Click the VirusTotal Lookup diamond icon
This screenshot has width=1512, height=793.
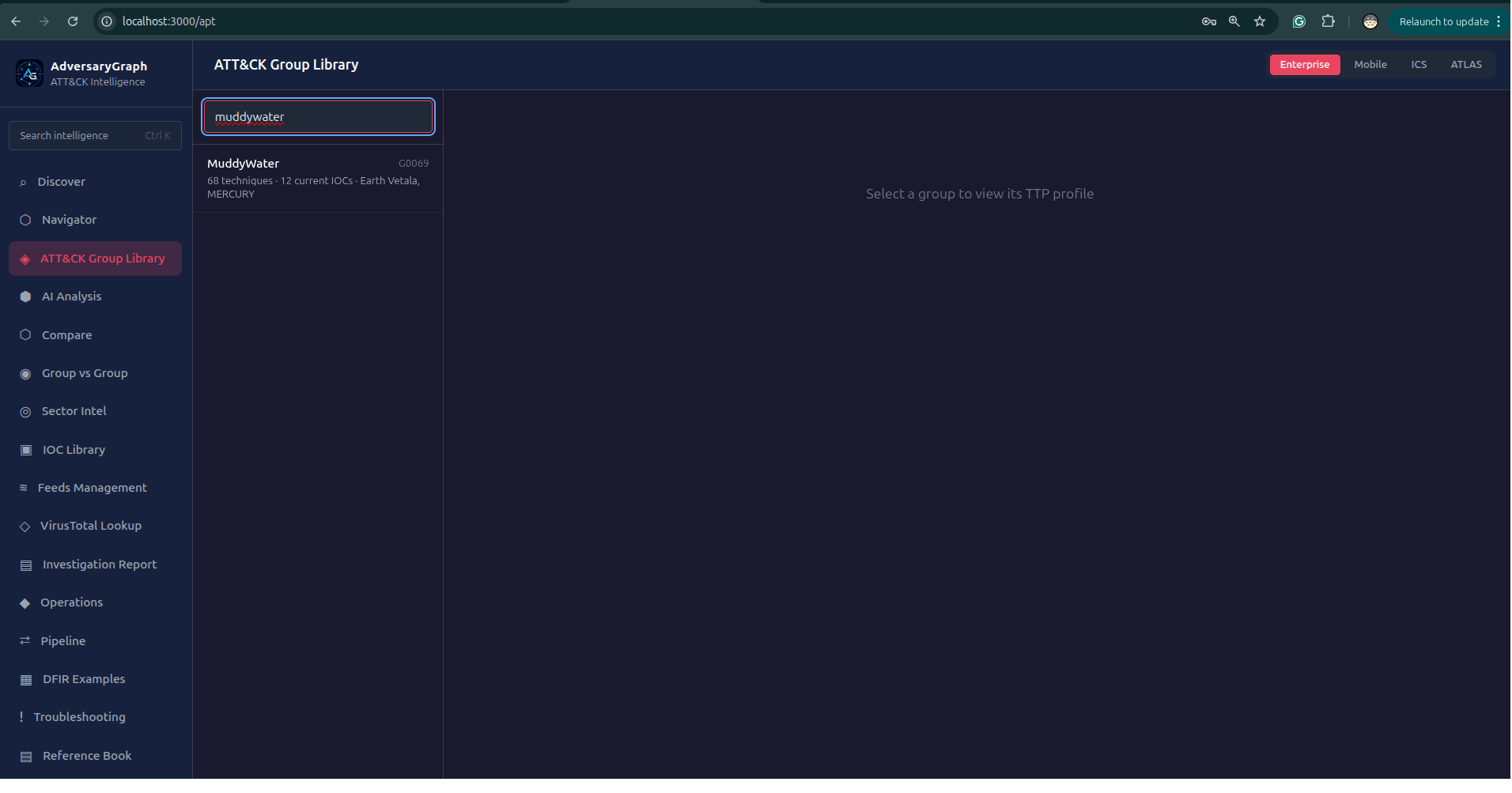[25, 527]
